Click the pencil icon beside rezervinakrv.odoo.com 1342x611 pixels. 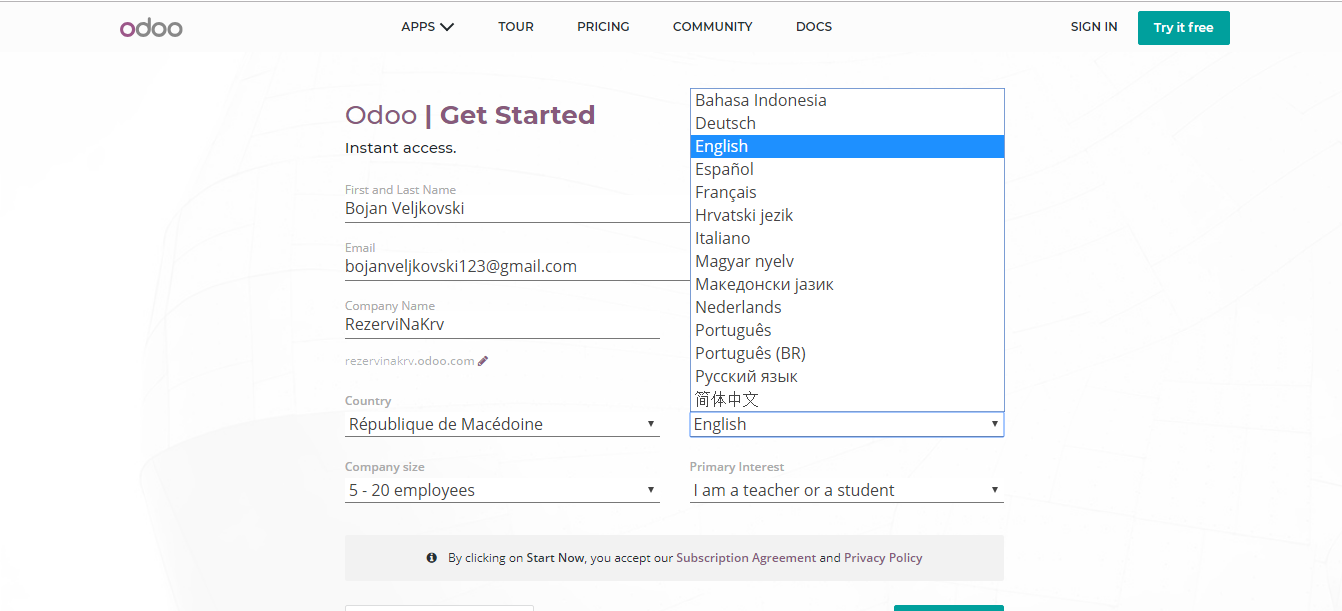click(483, 361)
